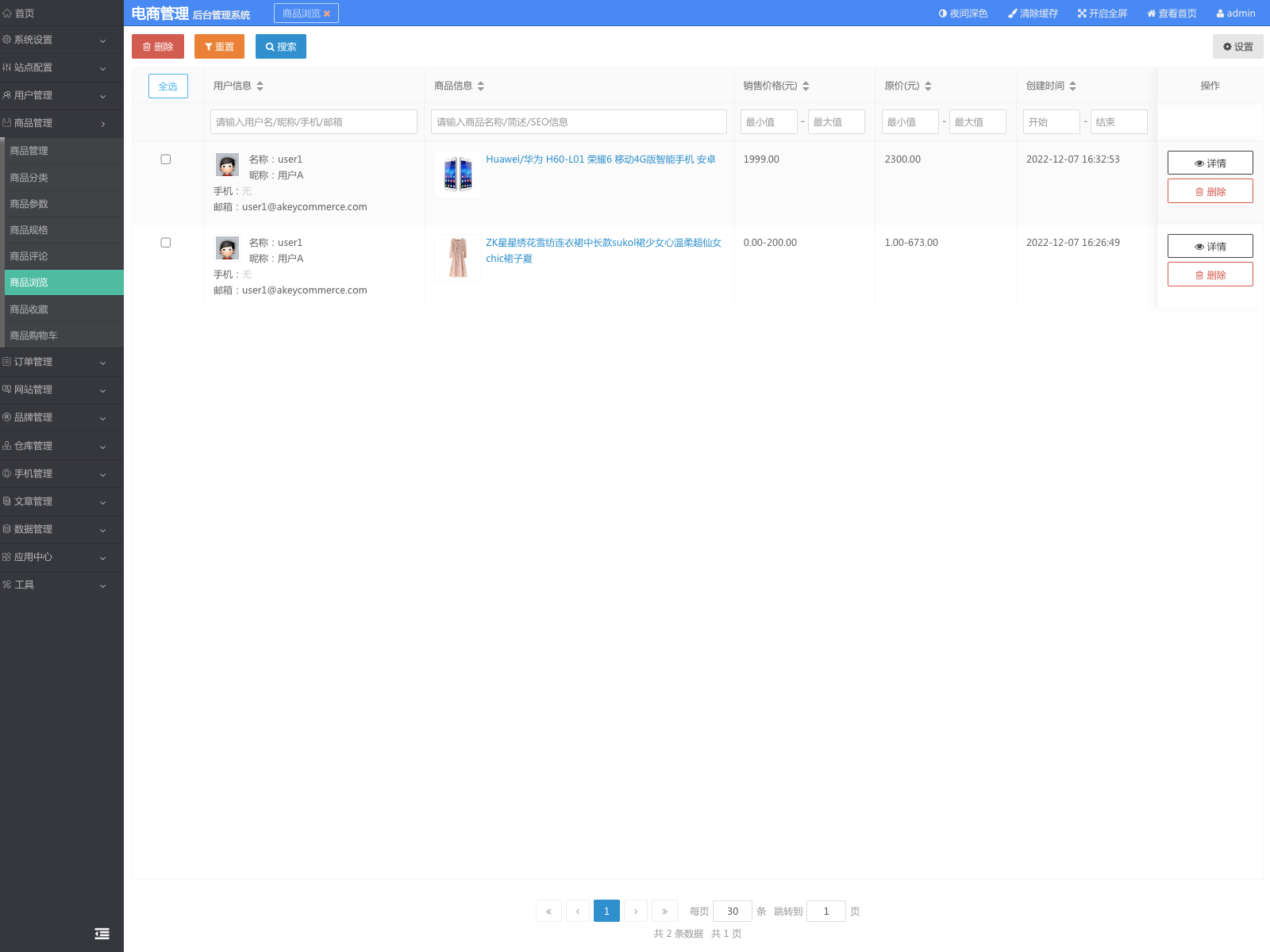
Task: Focus the sale price 最大值 input
Action: pyautogui.click(x=837, y=121)
